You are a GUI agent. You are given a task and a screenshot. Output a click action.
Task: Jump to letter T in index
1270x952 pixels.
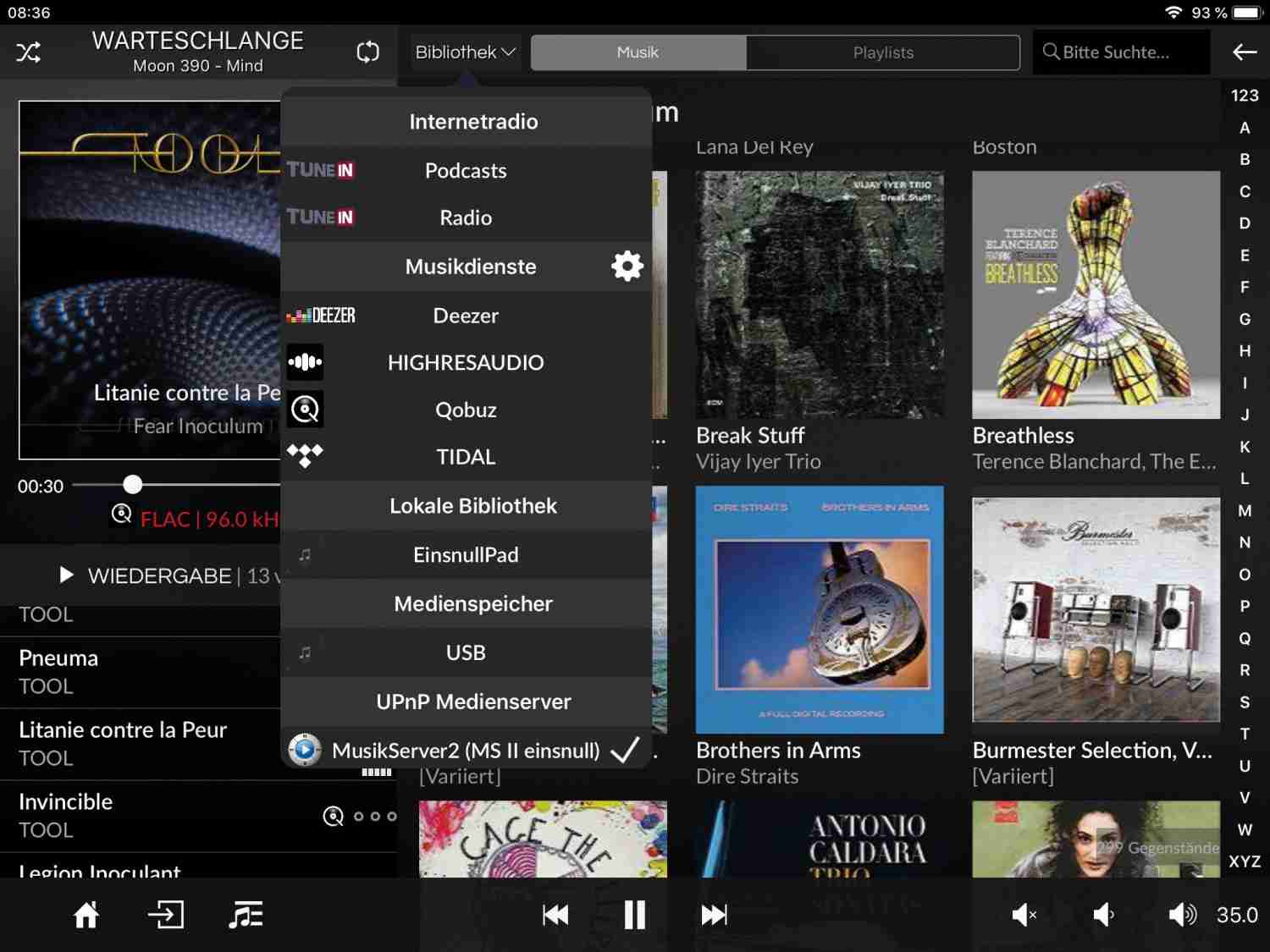[1245, 734]
